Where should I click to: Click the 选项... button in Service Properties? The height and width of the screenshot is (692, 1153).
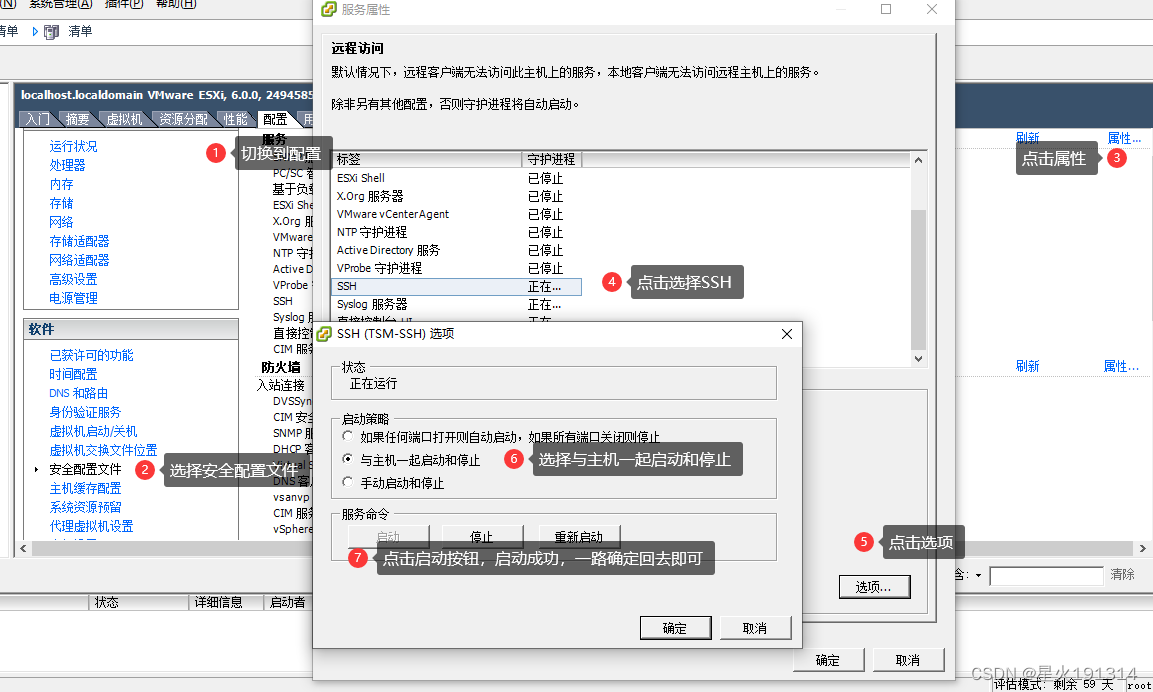[x=874, y=587]
